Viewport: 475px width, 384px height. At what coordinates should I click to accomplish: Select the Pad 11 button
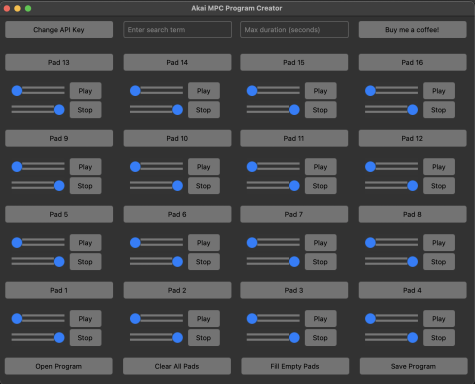point(294,138)
